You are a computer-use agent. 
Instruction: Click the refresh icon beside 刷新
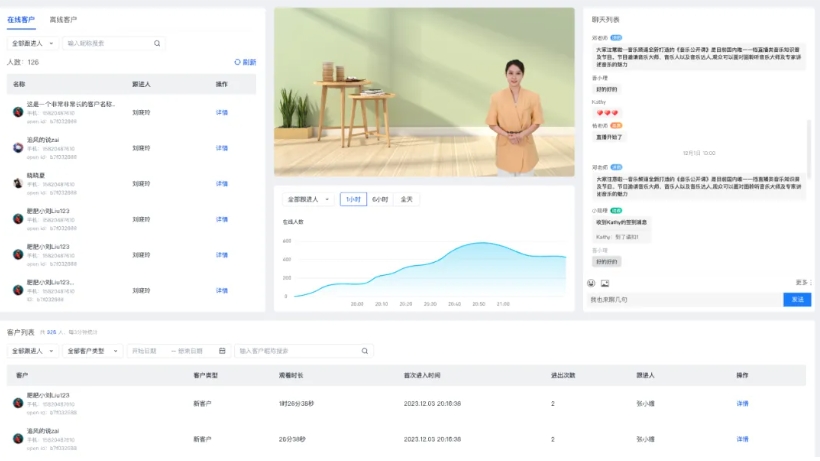(x=237, y=62)
